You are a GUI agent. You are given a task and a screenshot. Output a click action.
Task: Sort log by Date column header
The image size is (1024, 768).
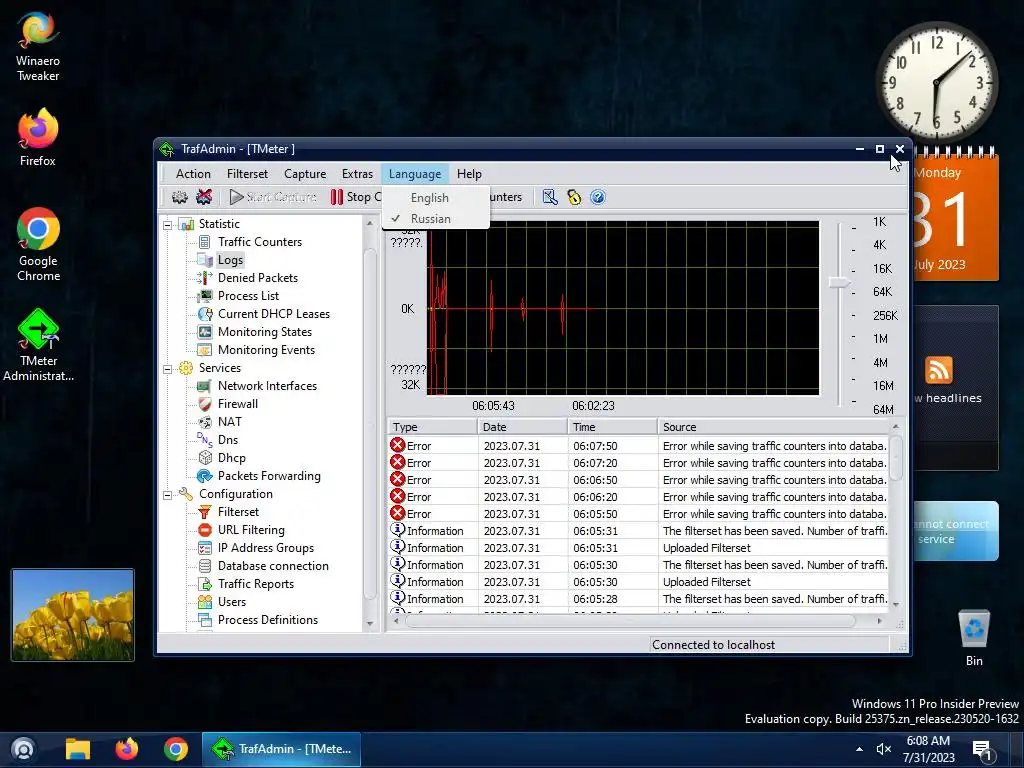pos(522,427)
